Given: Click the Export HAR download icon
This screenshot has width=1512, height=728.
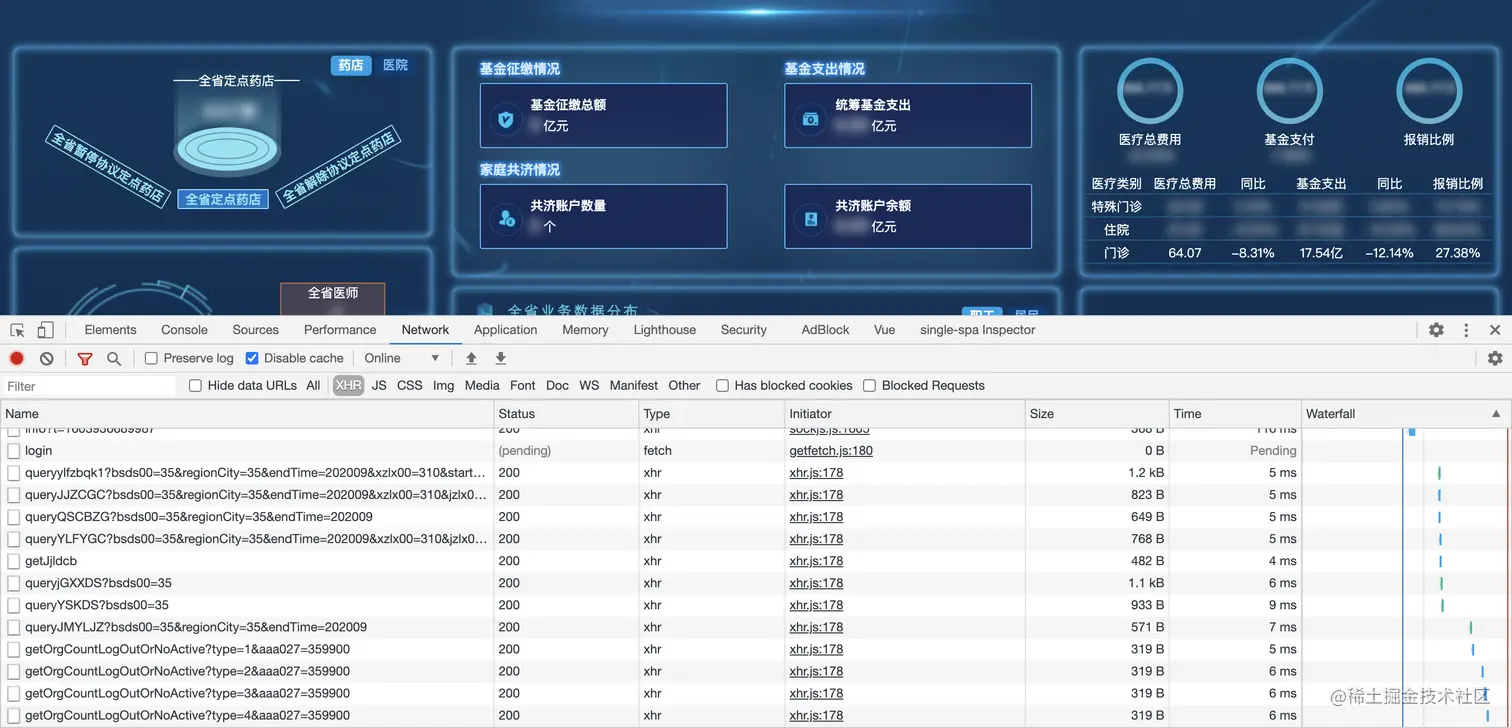Looking at the screenshot, I should coord(501,358).
